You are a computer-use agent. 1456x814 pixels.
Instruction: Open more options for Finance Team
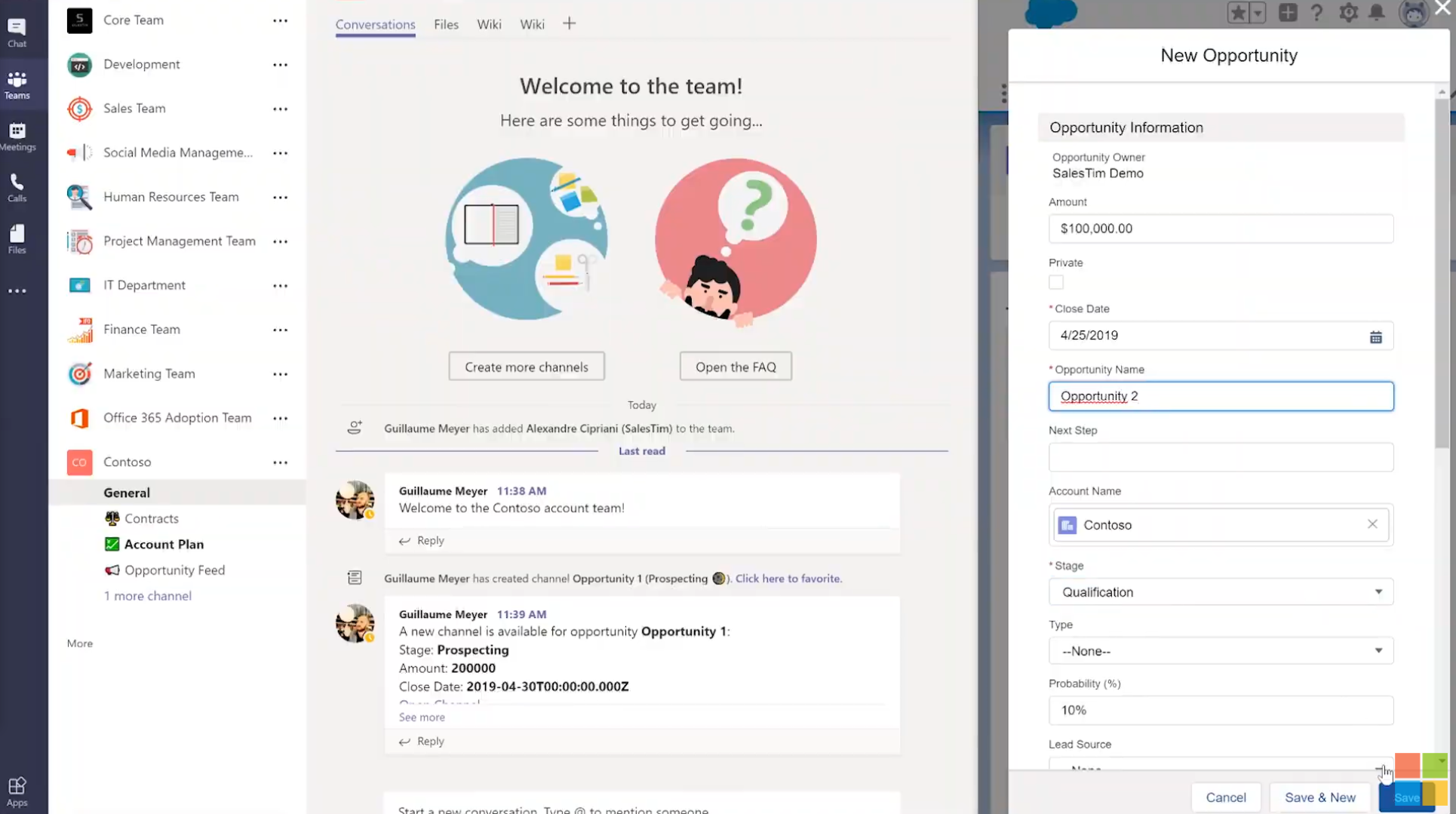280,330
